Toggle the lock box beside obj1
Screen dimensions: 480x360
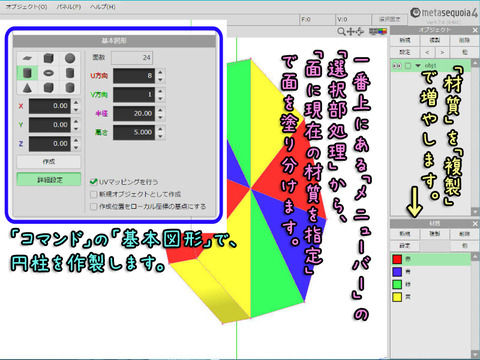pos(408,66)
